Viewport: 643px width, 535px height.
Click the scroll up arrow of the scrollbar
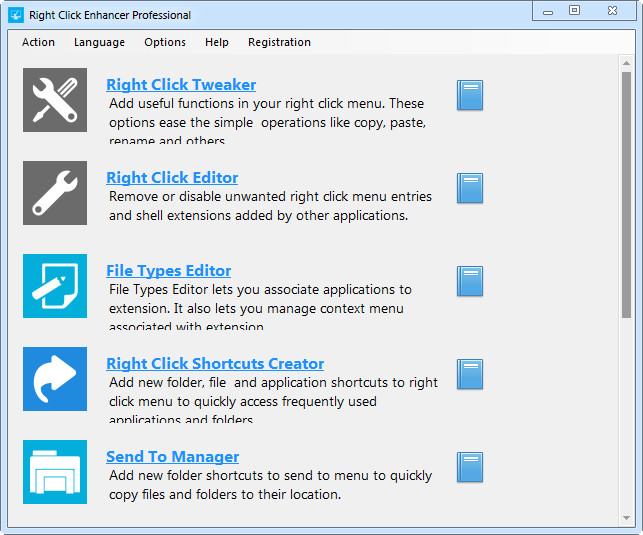tap(626, 63)
